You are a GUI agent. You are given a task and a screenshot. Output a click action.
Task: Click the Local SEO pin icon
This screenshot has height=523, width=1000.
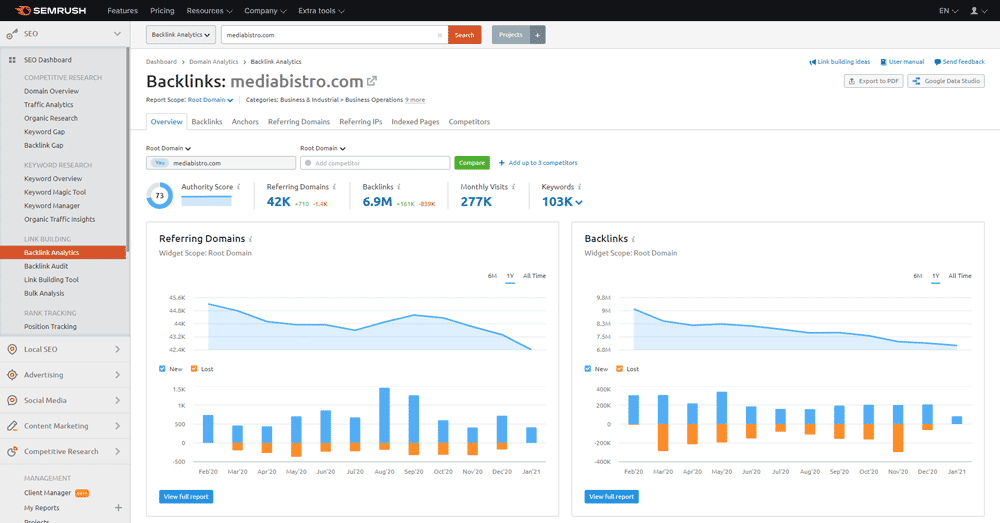click(12, 350)
